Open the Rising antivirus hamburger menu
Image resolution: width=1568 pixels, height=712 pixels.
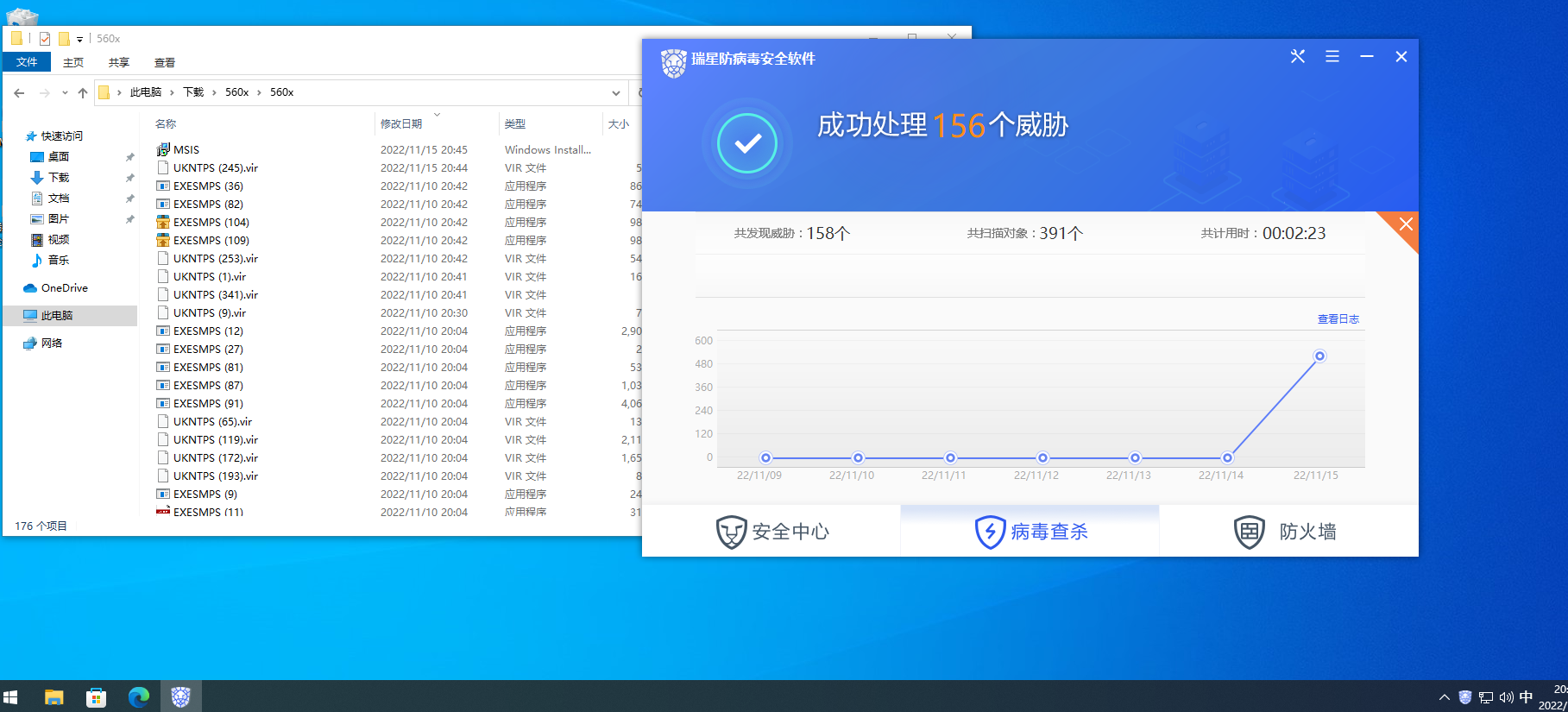pyautogui.click(x=1332, y=57)
